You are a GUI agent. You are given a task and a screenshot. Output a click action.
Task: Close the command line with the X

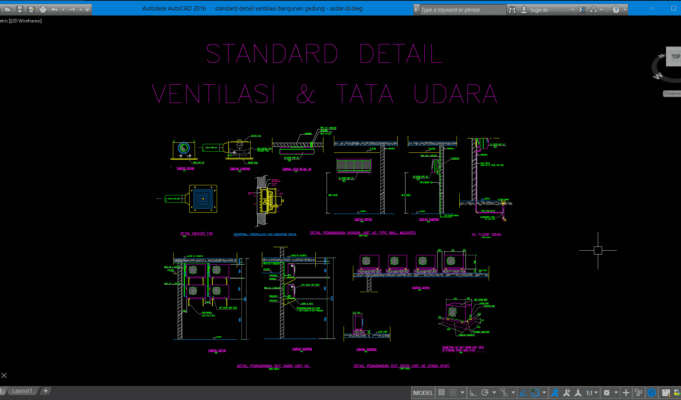(4, 375)
